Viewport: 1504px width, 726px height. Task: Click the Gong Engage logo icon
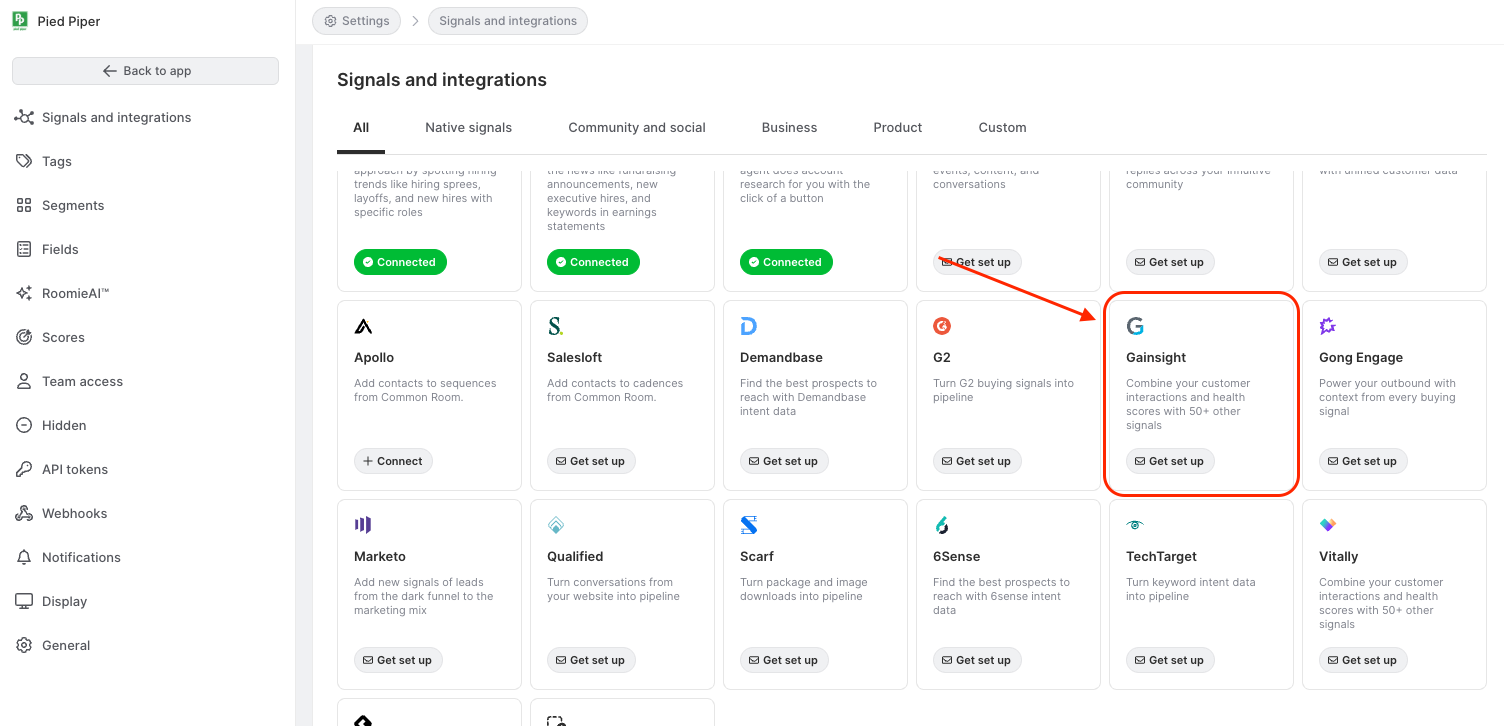(x=1328, y=326)
